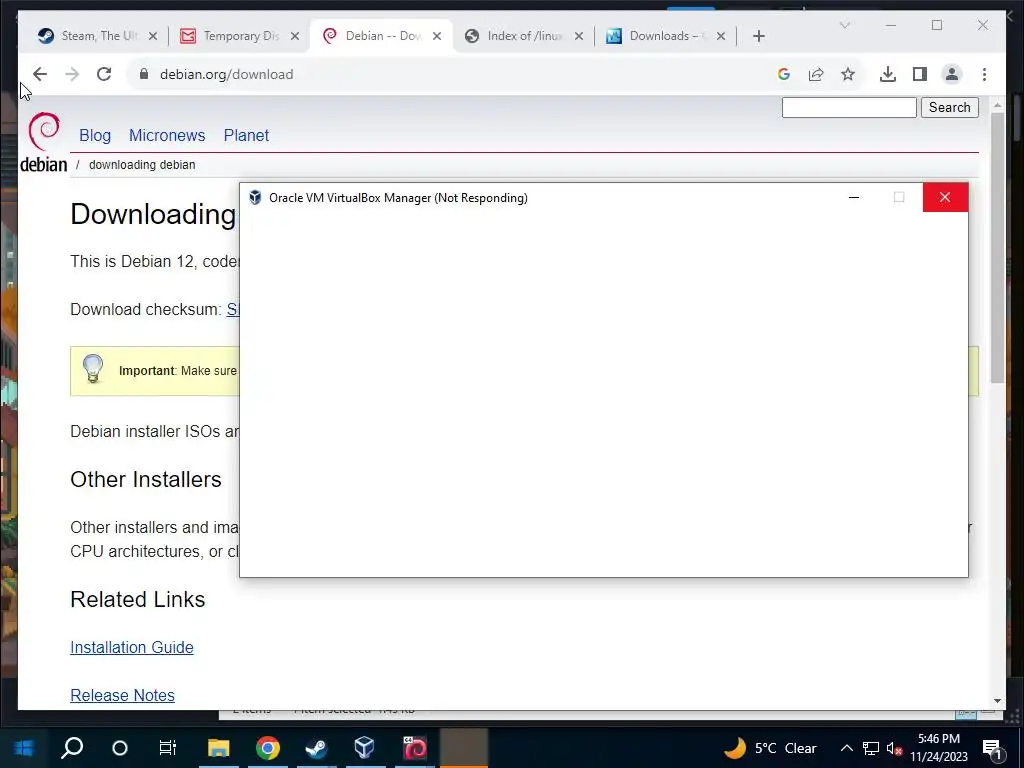Image resolution: width=1024 pixels, height=768 pixels.
Task: Click the lightbulb Important note icon
Action: (x=93, y=369)
